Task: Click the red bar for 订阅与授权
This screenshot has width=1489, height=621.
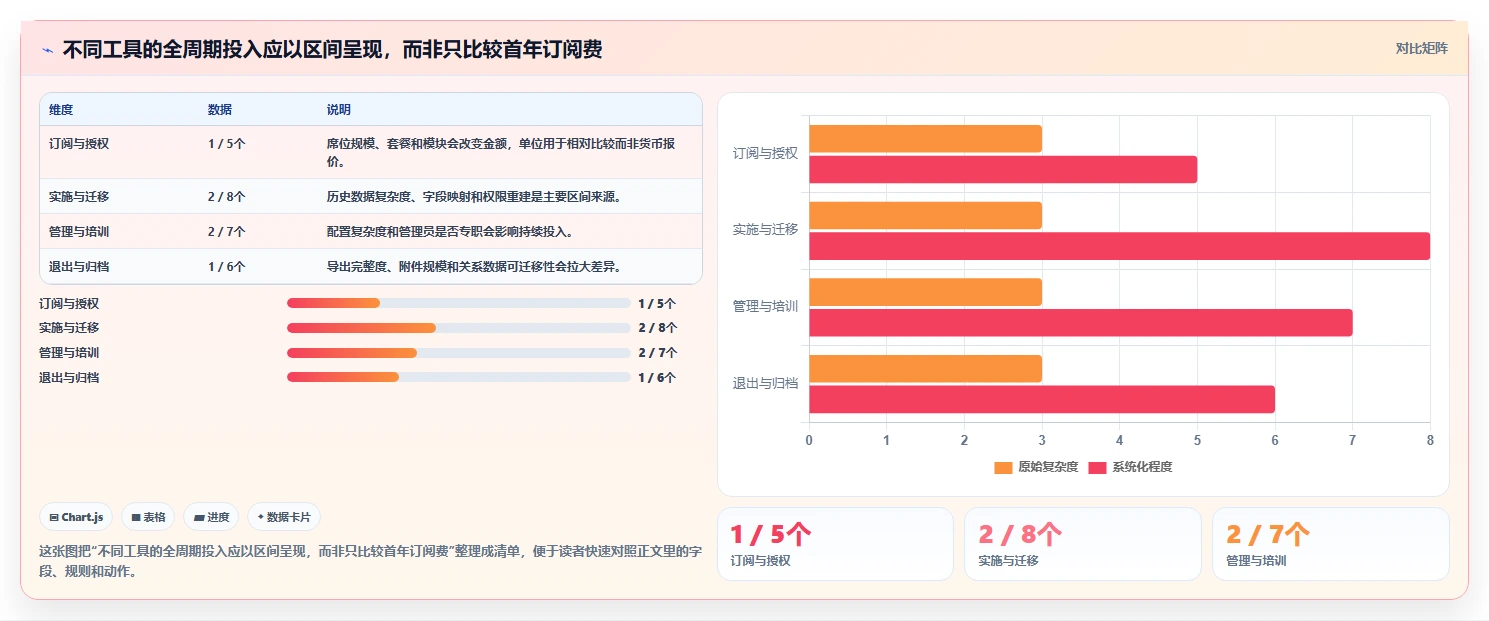Action: [x=1003, y=169]
